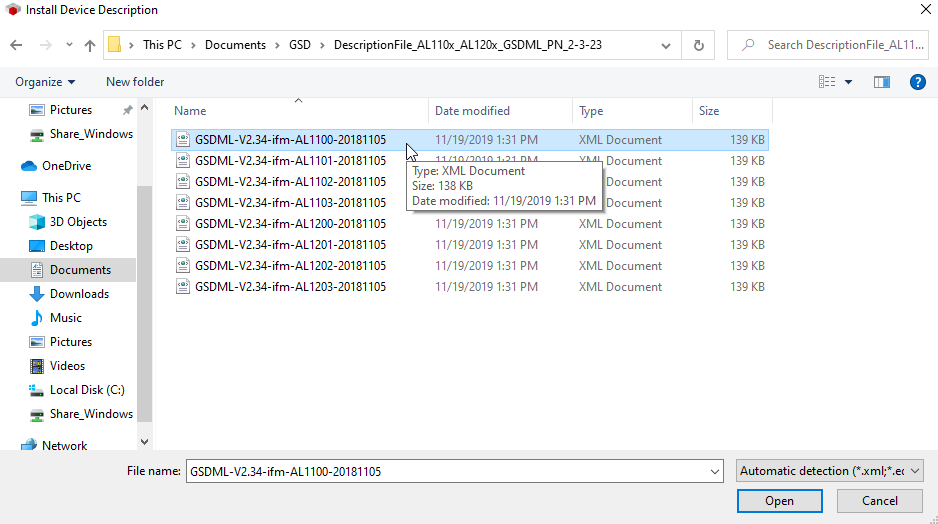Viewport: 938px width, 524px height.
Task: Select OneDrive in navigation pane
Action: tap(56, 166)
